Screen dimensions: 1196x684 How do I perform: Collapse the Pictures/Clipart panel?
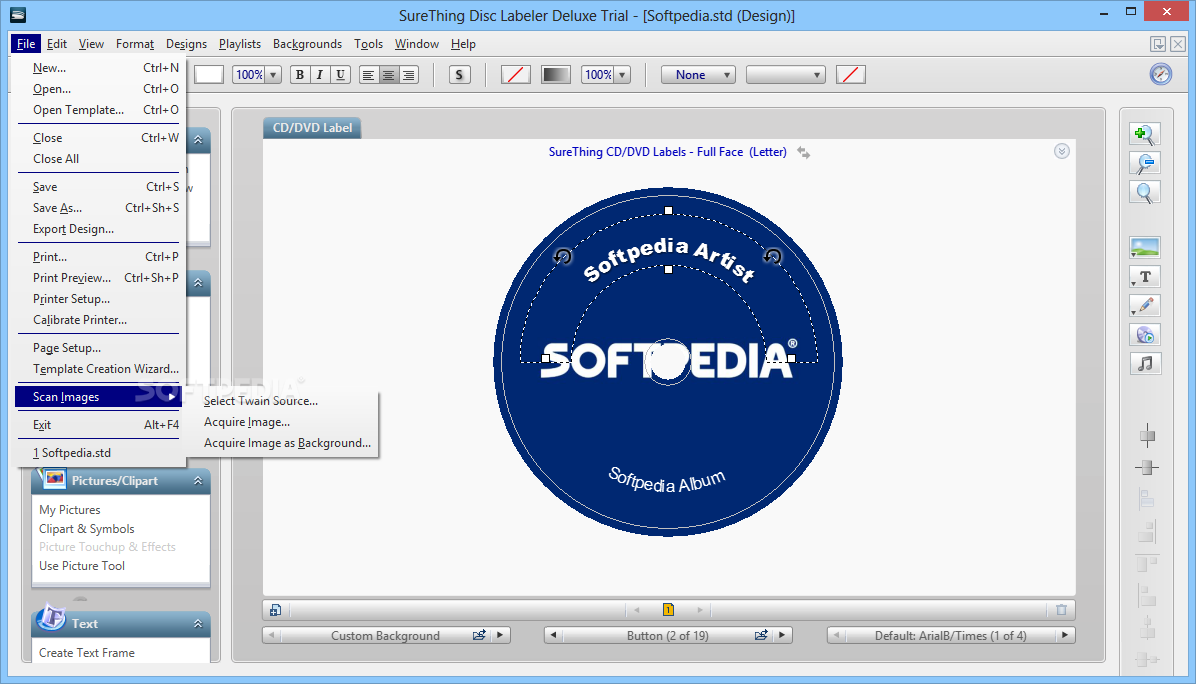[x=198, y=480]
